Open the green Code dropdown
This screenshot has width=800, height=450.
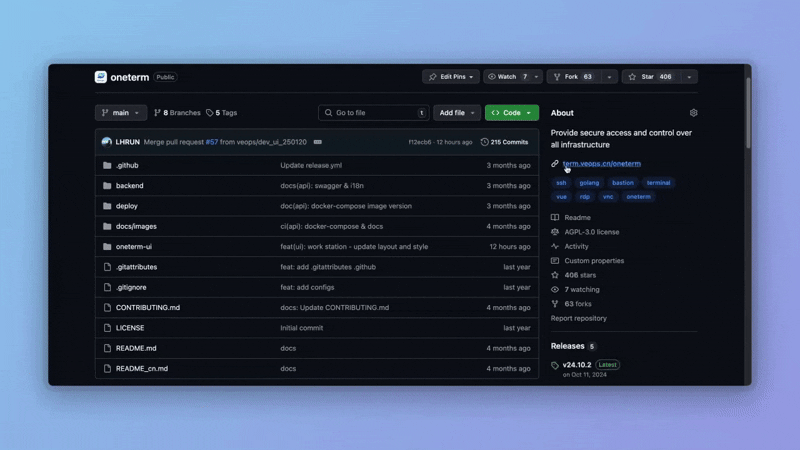tap(511, 113)
